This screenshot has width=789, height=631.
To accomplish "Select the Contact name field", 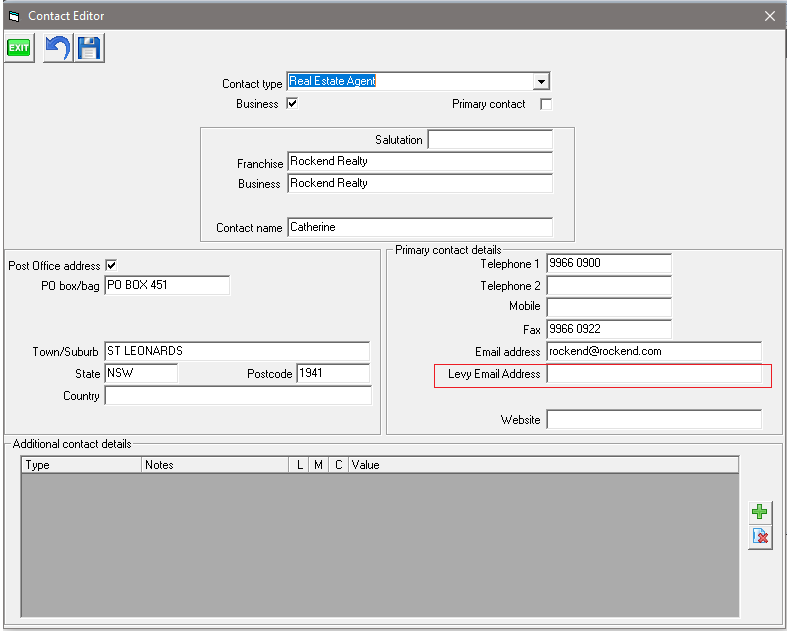I will tap(419, 227).
